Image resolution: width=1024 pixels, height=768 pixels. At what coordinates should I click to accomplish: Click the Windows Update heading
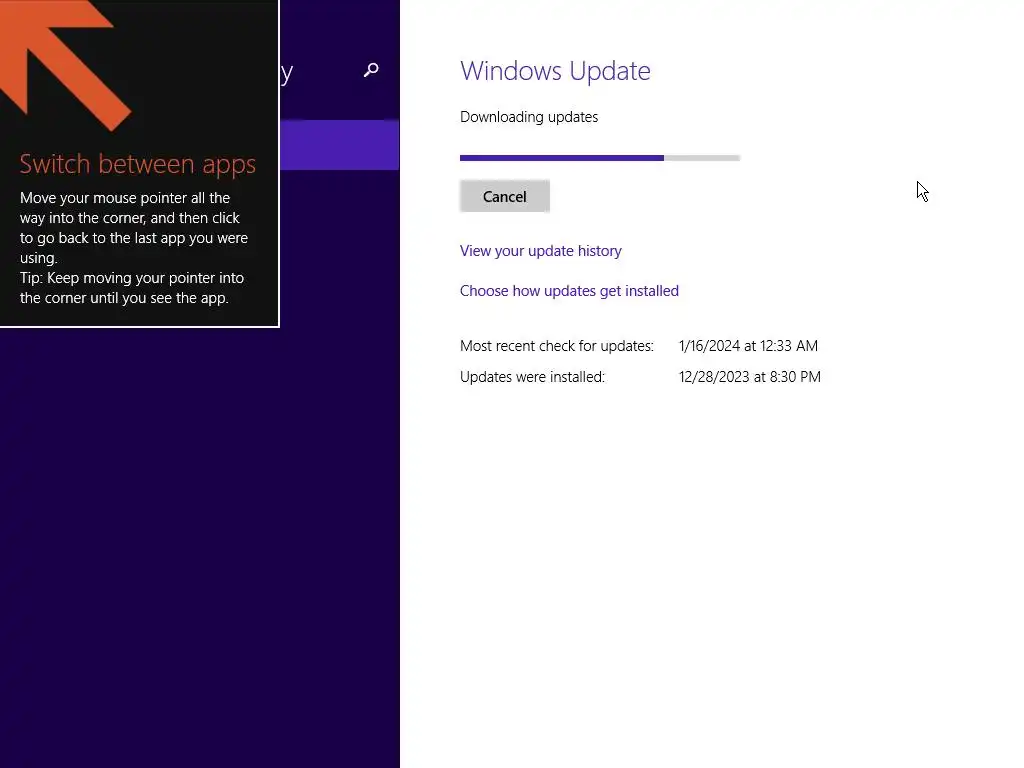555,71
